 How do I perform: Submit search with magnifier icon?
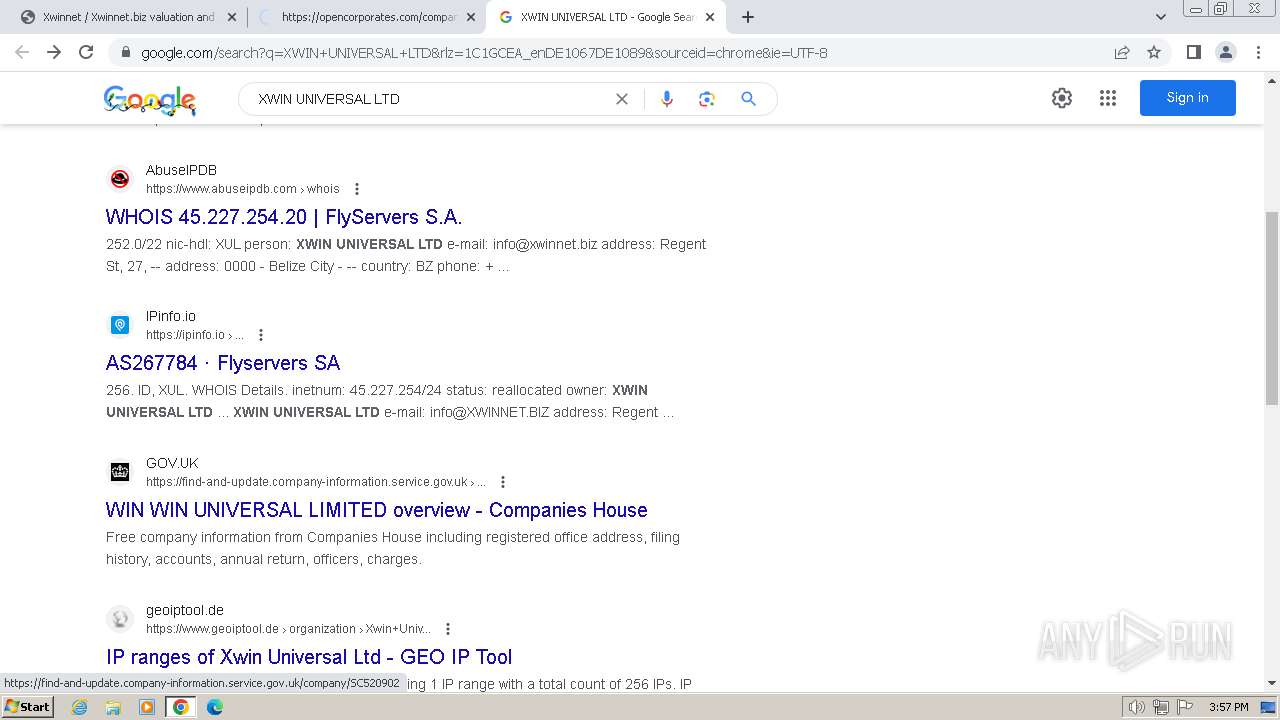pyautogui.click(x=748, y=99)
